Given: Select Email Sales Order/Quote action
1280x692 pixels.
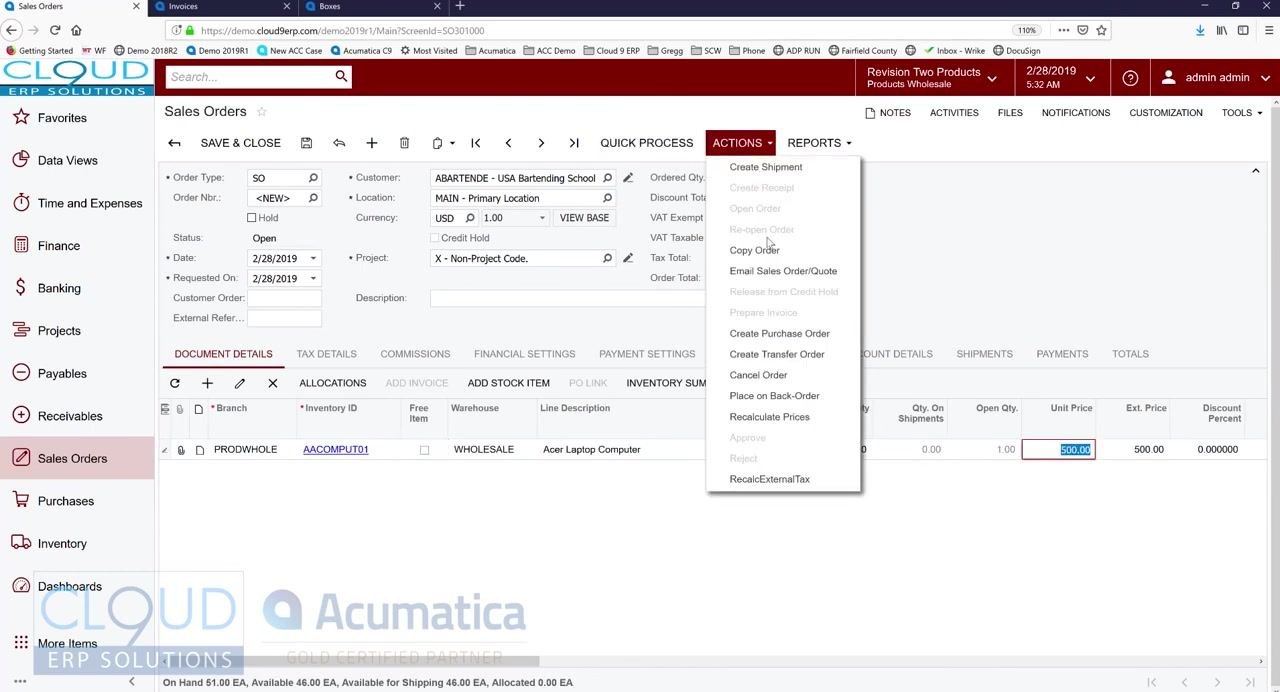Looking at the screenshot, I should coord(783,271).
